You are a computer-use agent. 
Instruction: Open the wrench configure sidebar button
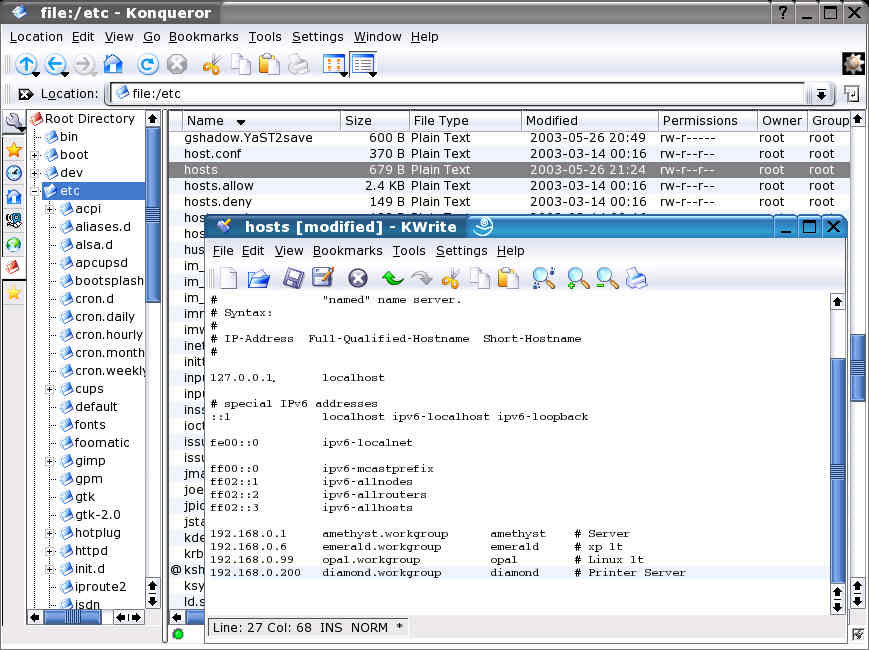[x=14, y=122]
